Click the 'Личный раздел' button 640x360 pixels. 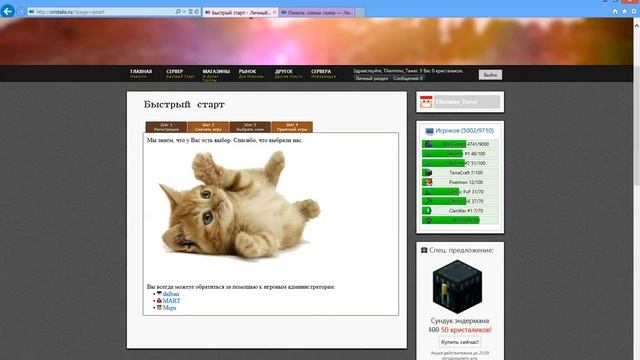pyautogui.click(x=371, y=78)
